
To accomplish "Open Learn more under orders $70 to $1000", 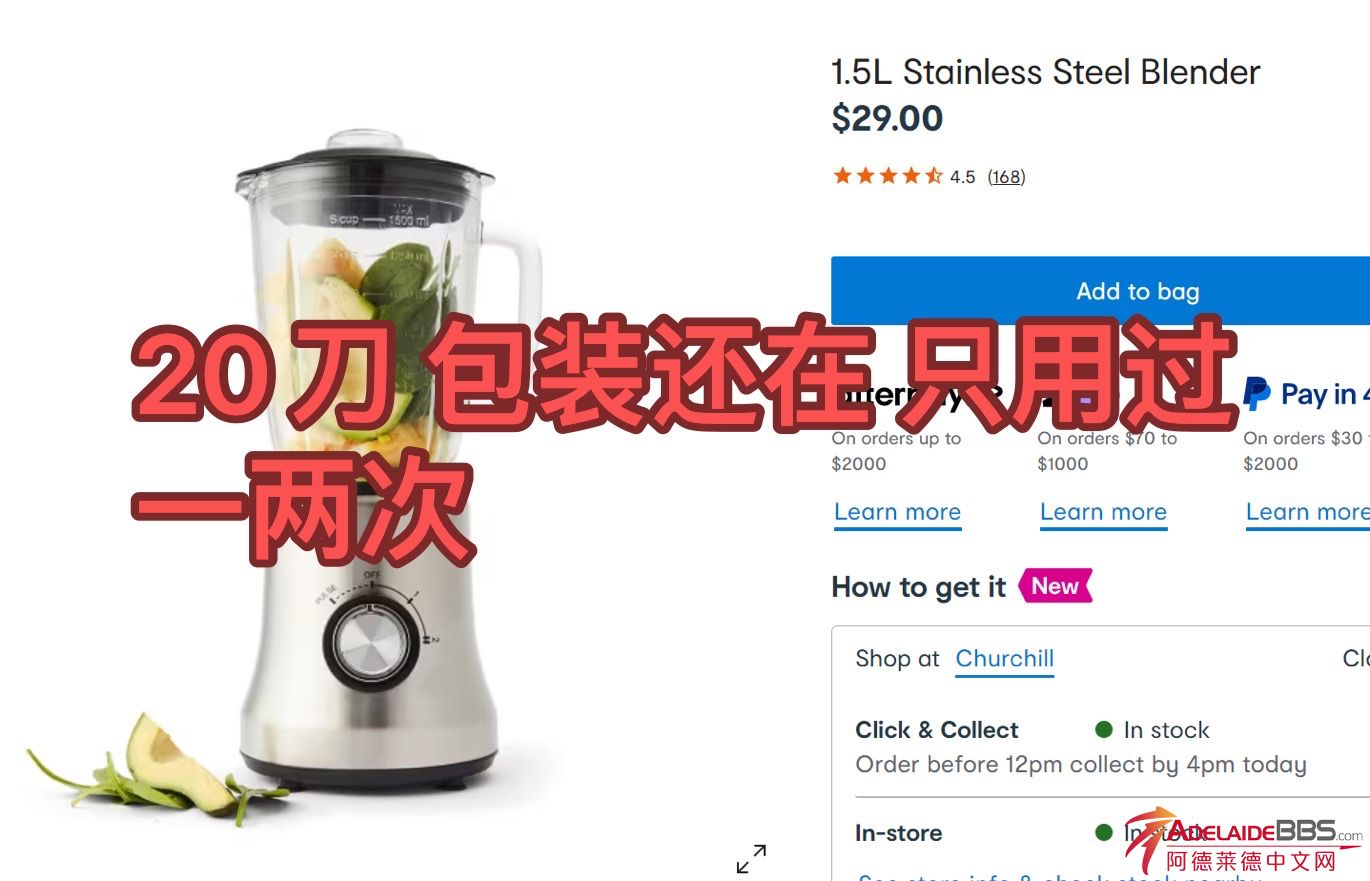I will click(1103, 512).
